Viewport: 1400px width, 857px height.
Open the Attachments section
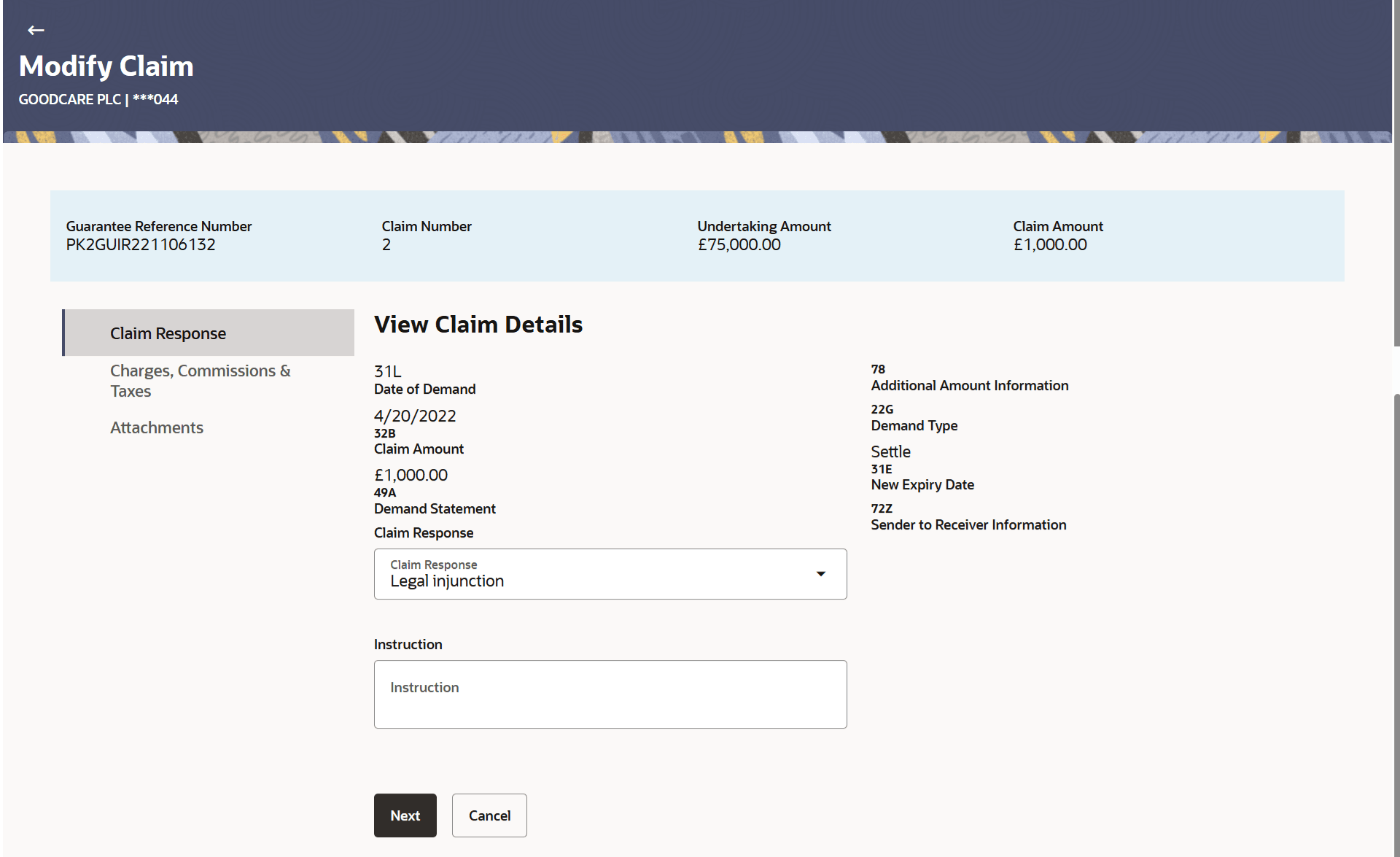[156, 427]
